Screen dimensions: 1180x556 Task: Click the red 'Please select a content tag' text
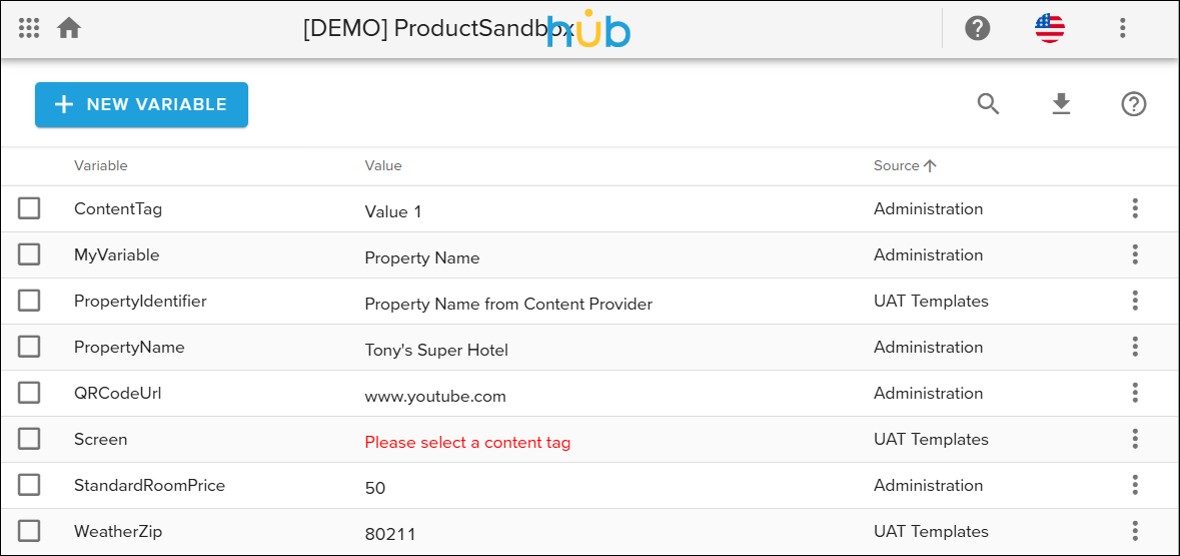coord(467,442)
